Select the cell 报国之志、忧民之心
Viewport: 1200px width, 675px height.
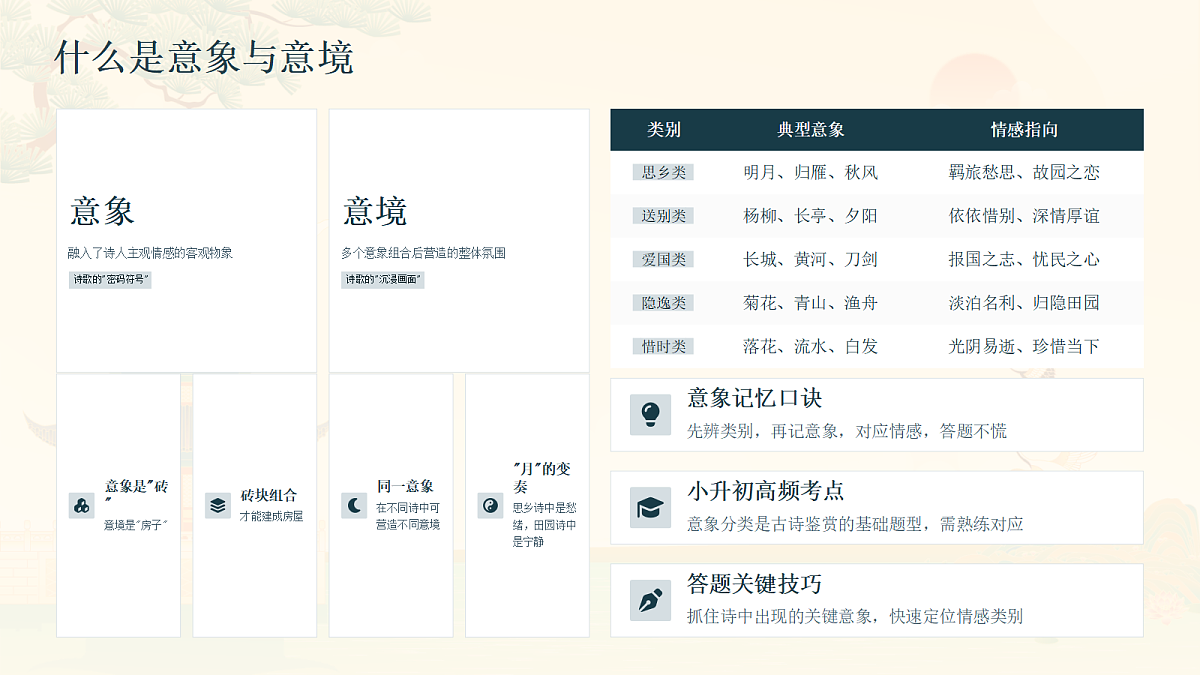point(1024,259)
